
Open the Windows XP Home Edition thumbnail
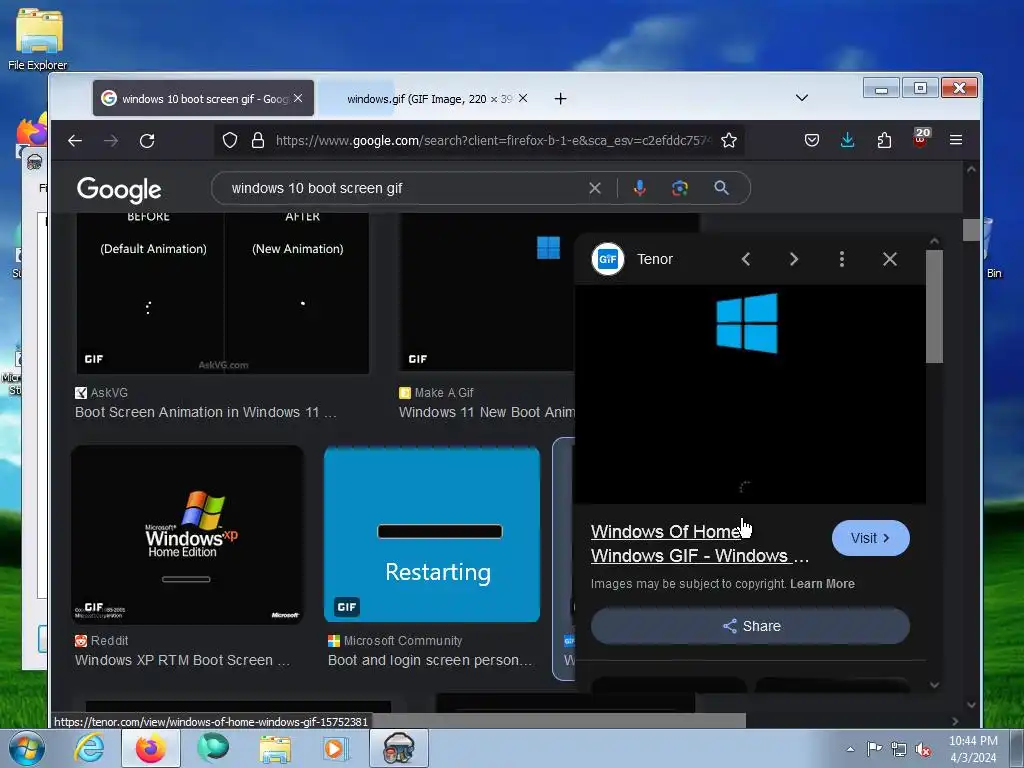(187, 535)
